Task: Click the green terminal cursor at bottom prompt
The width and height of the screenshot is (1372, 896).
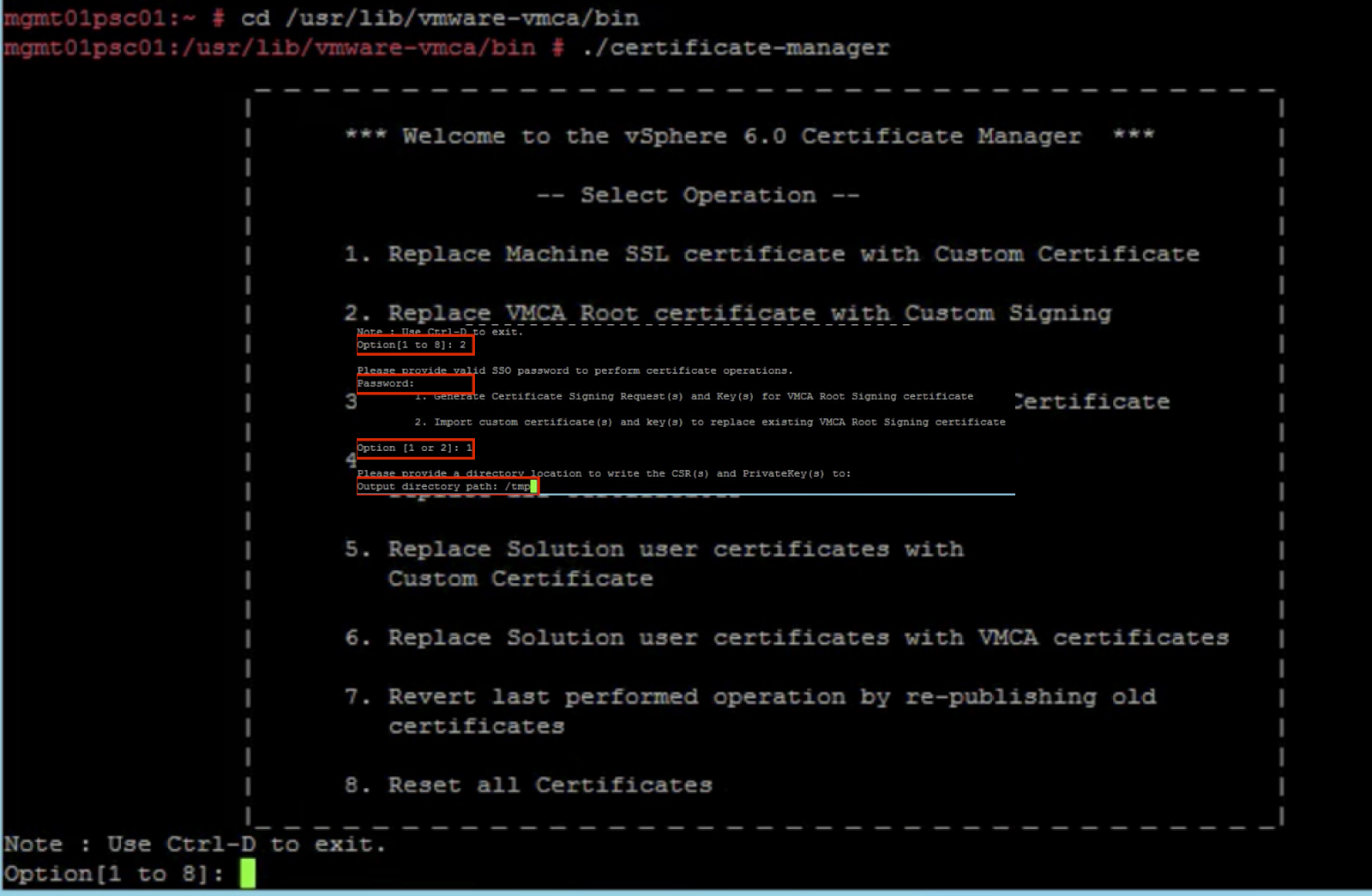Action: [x=246, y=874]
